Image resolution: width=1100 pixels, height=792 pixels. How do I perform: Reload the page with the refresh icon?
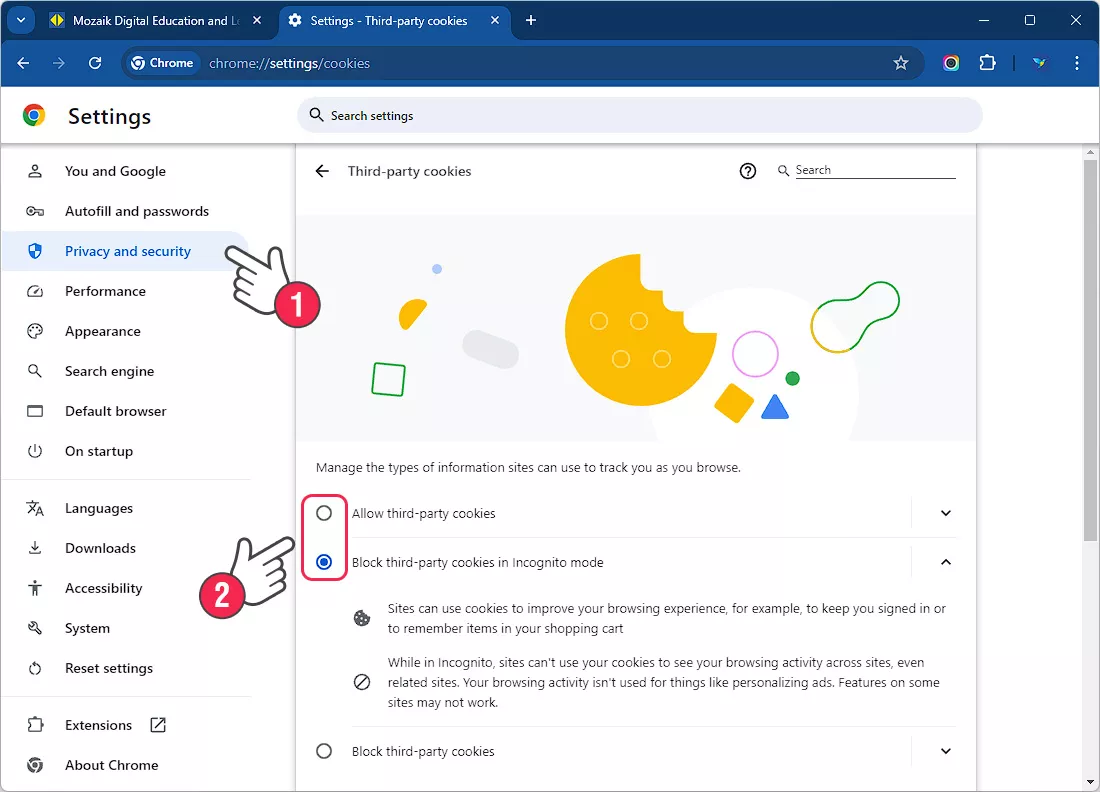(95, 63)
